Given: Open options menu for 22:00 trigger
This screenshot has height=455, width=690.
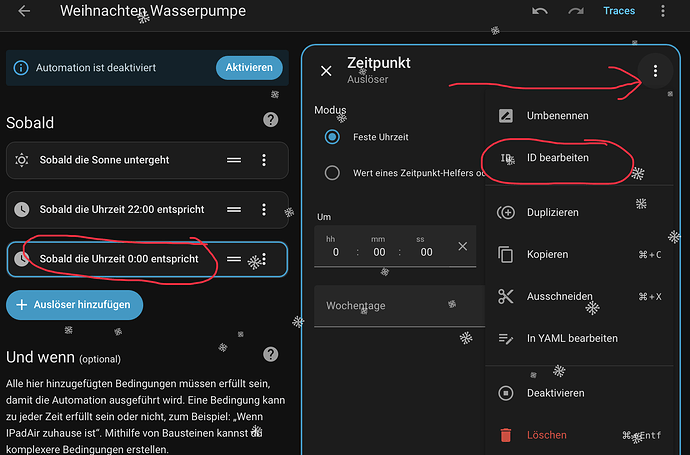Looking at the screenshot, I should 264,210.
